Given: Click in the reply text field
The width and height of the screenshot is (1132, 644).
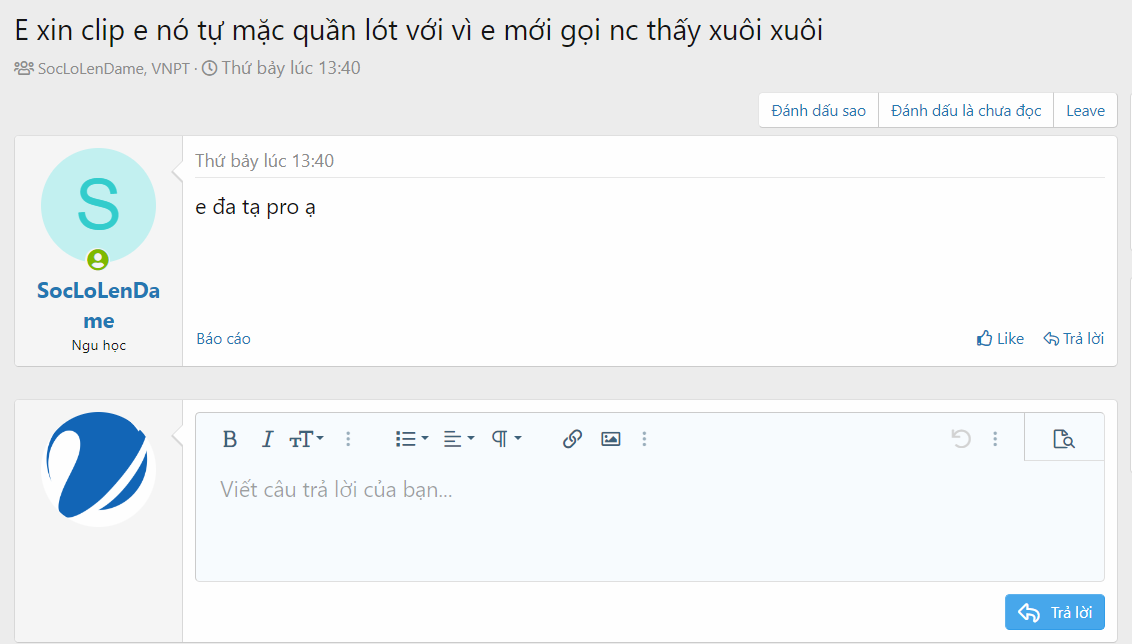Looking at the screenshot, I should (650, 520).
